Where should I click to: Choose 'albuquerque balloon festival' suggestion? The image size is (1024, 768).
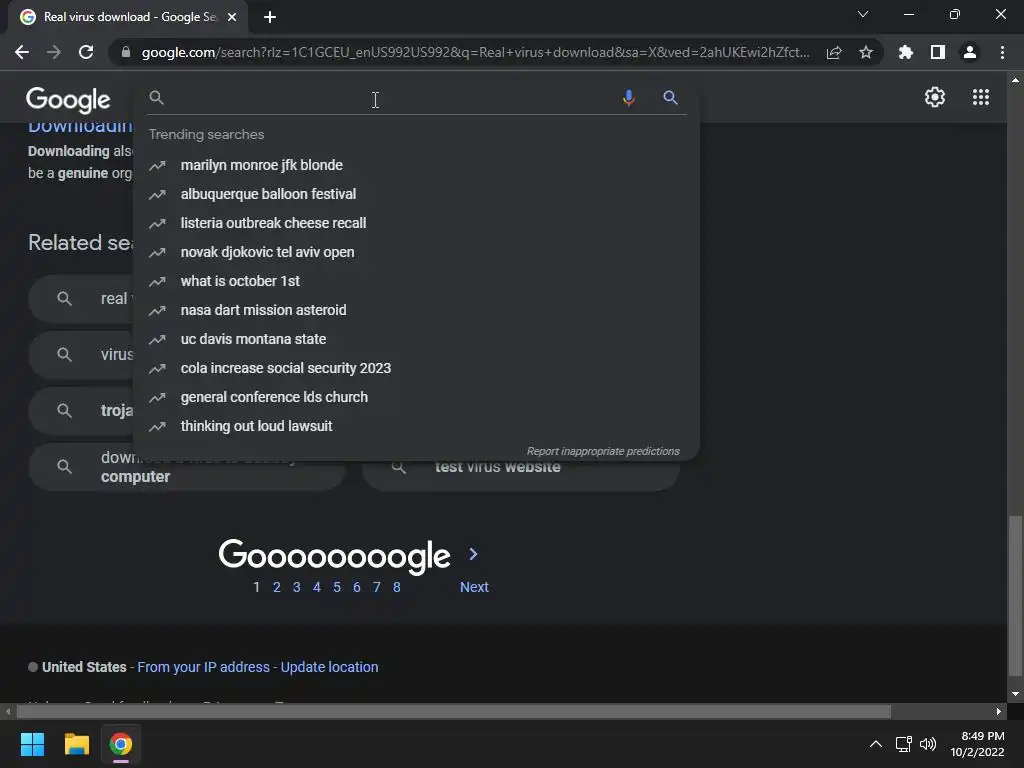[268, 194]
